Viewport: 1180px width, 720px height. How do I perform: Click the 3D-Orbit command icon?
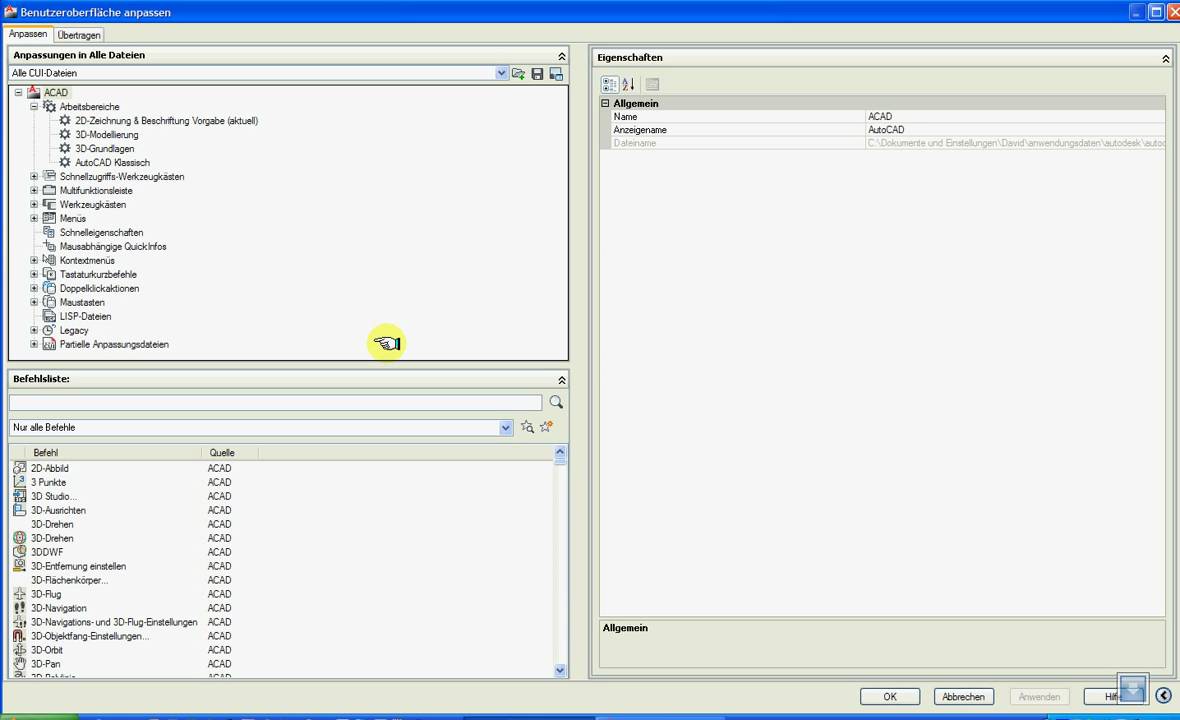click(x=20, y=650)
